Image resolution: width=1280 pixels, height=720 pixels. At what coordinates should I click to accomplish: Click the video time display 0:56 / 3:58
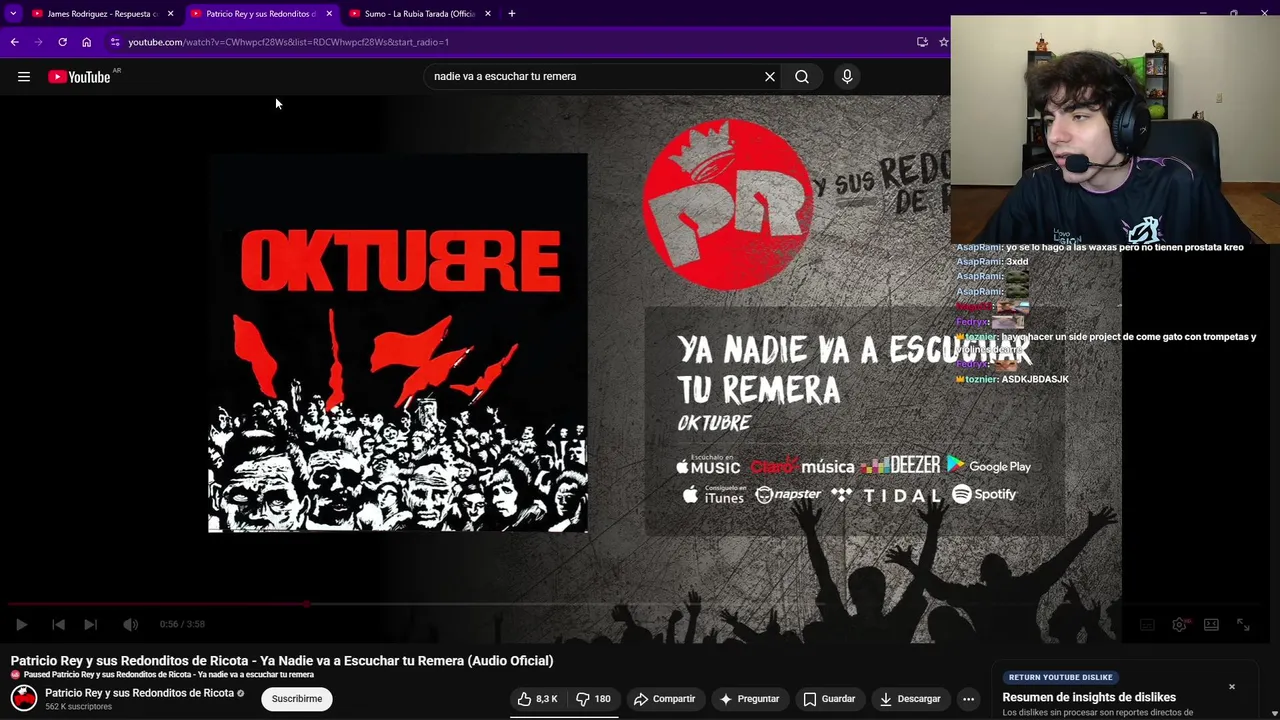182,624
